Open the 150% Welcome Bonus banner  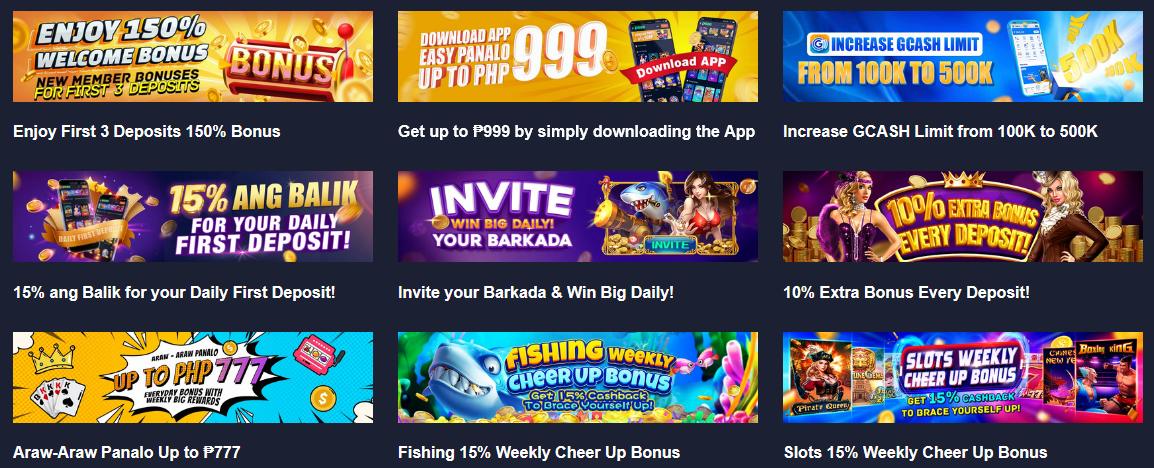pos(193,57)
